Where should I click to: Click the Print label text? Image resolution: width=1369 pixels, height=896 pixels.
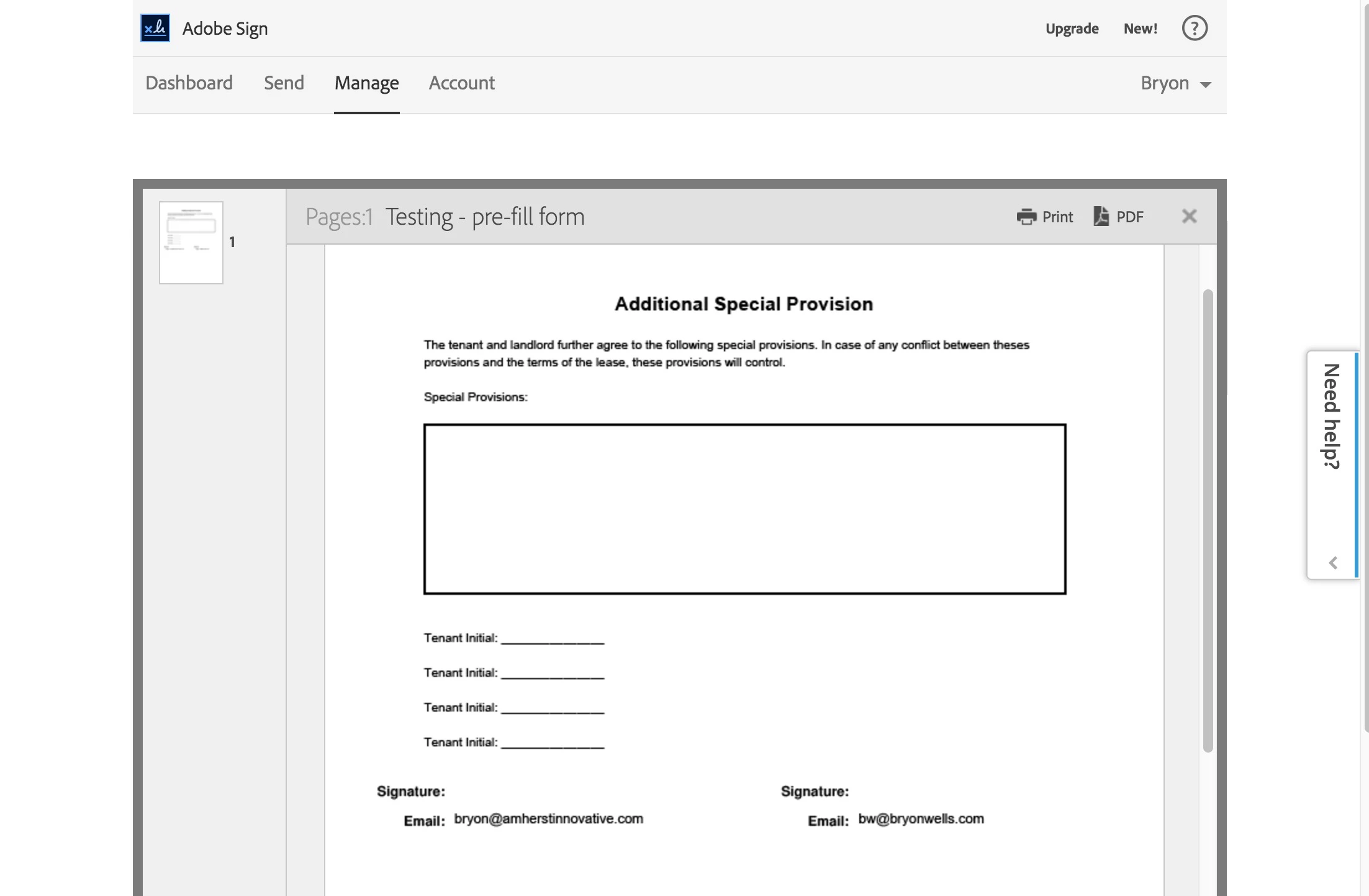pos(1057,217)
